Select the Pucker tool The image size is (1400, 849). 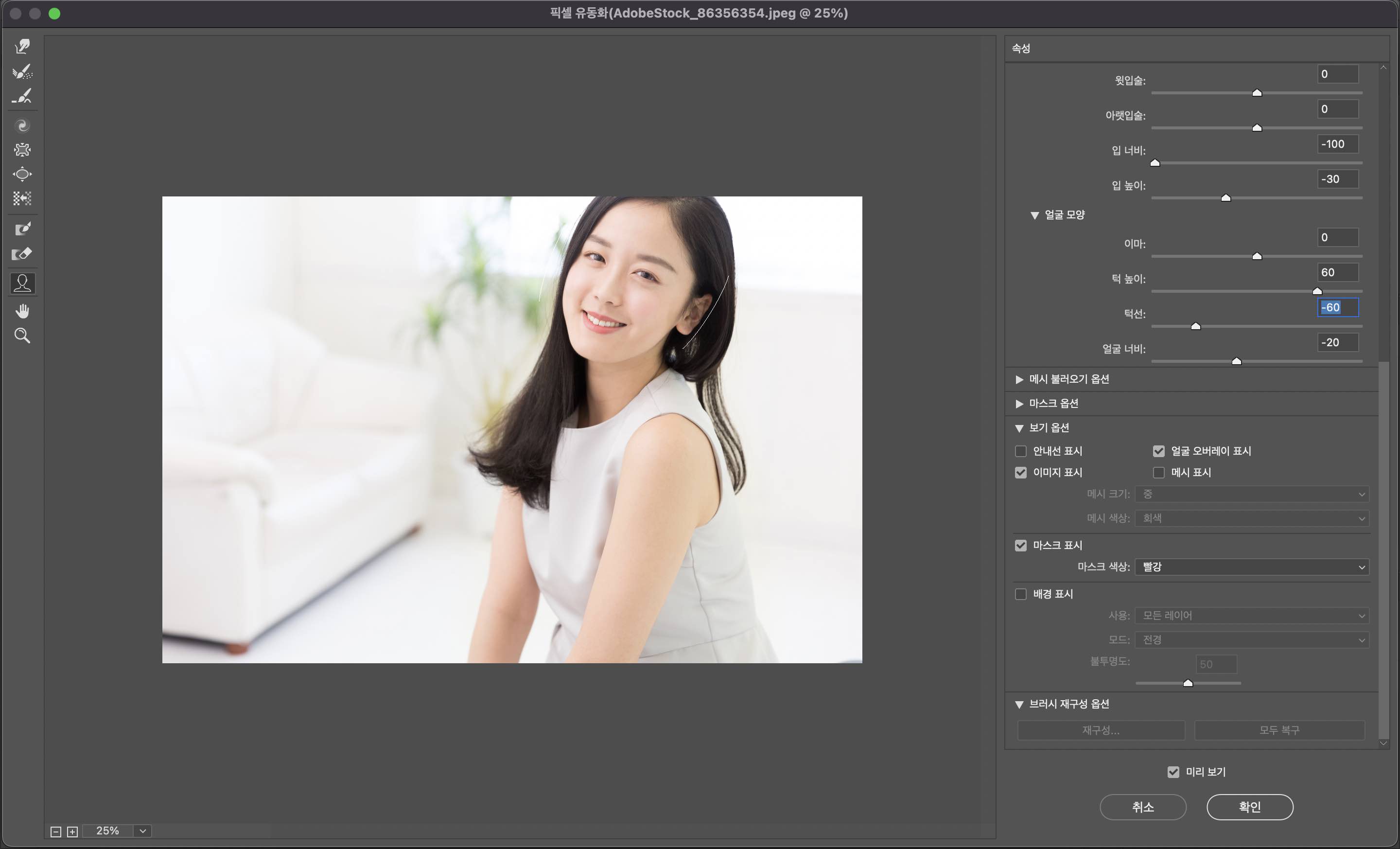tap(22, 149)
